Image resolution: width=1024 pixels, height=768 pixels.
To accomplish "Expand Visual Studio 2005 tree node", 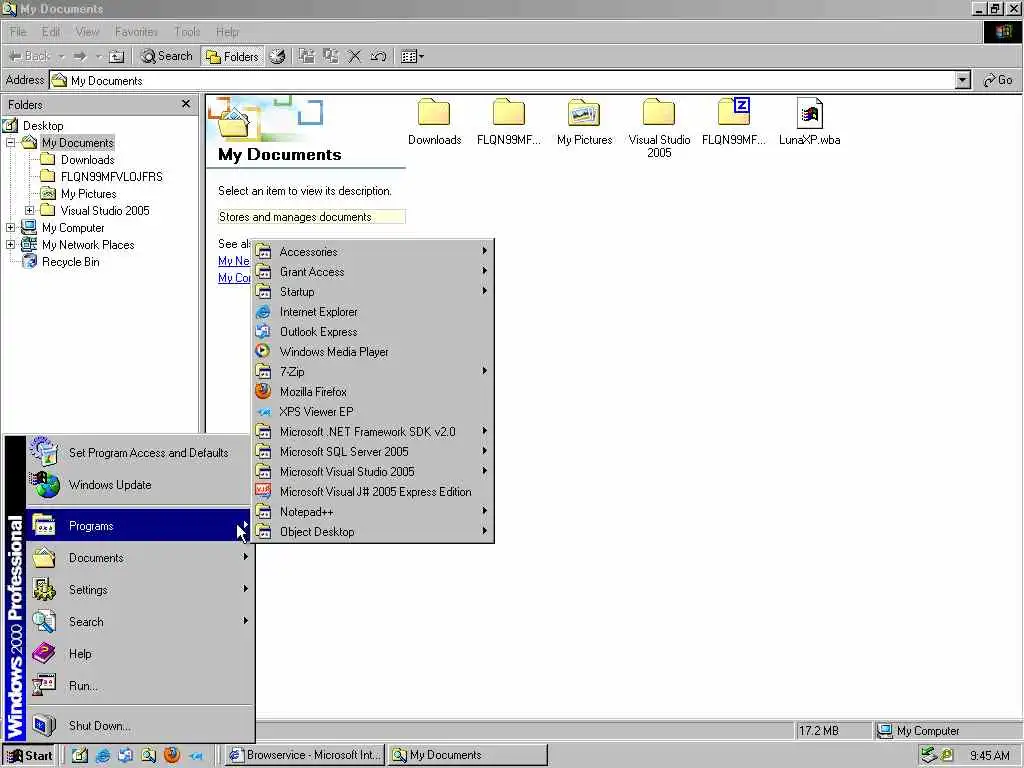I will pos(29,210).
